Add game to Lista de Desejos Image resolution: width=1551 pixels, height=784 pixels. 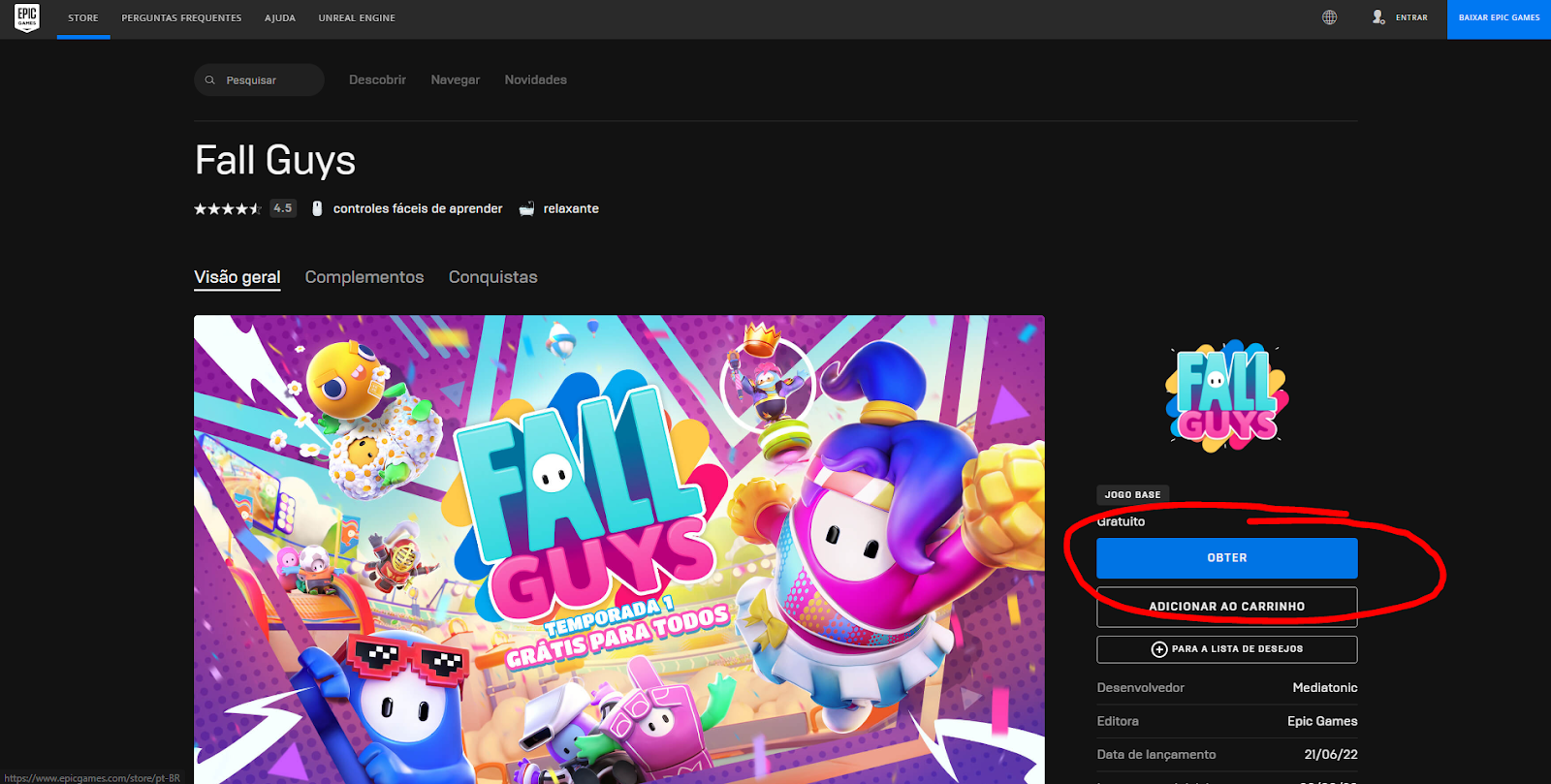(1227, 649)
